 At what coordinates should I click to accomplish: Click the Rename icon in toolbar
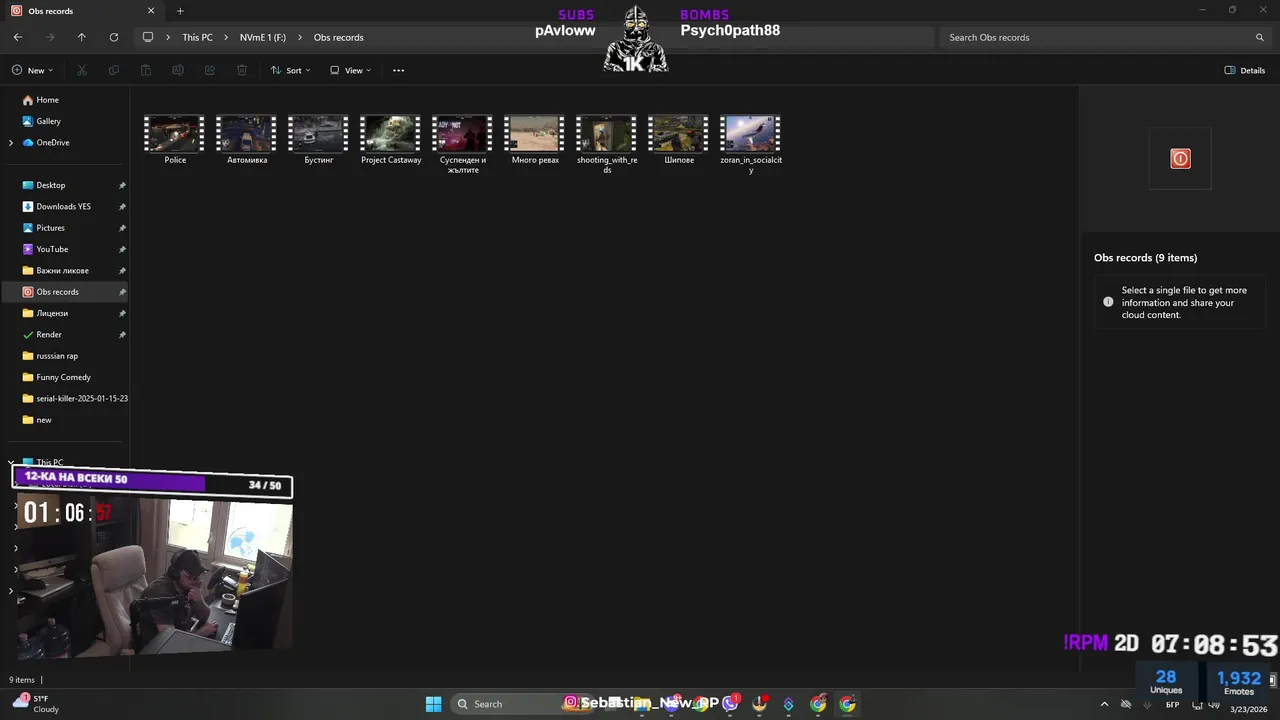coord(178,70)
